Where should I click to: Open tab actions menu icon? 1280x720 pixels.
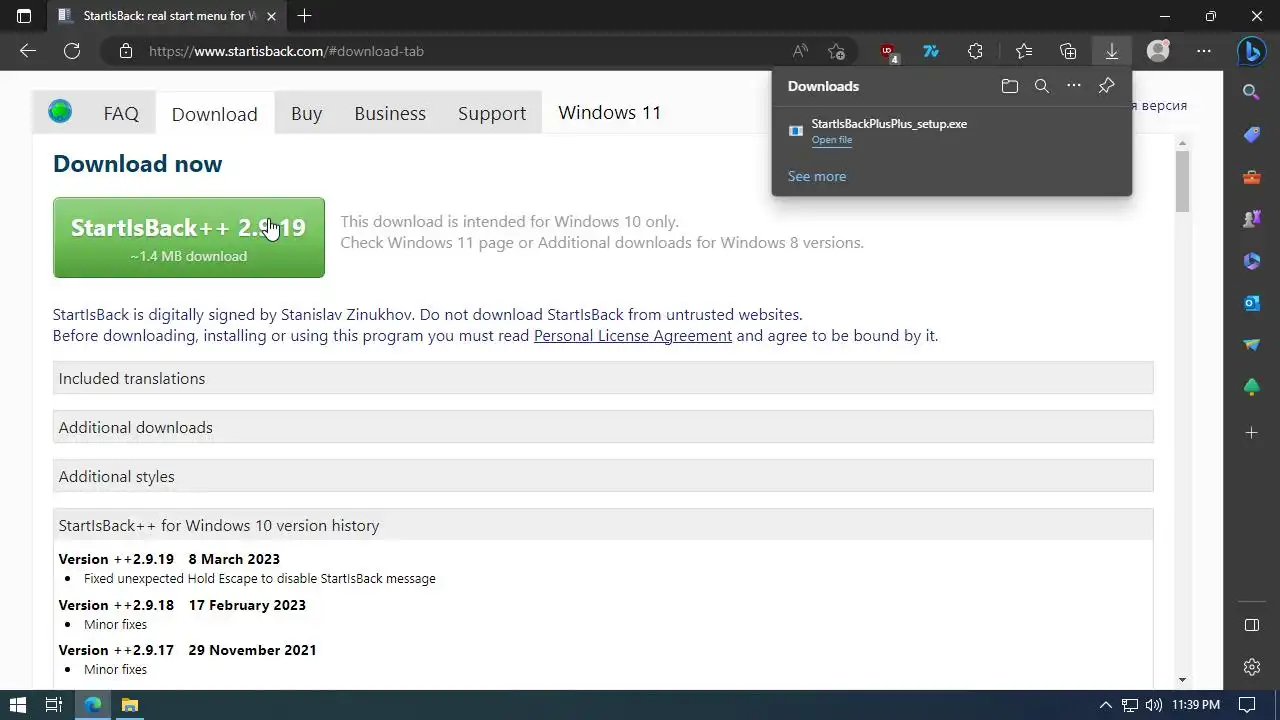[x=24, y=16]
